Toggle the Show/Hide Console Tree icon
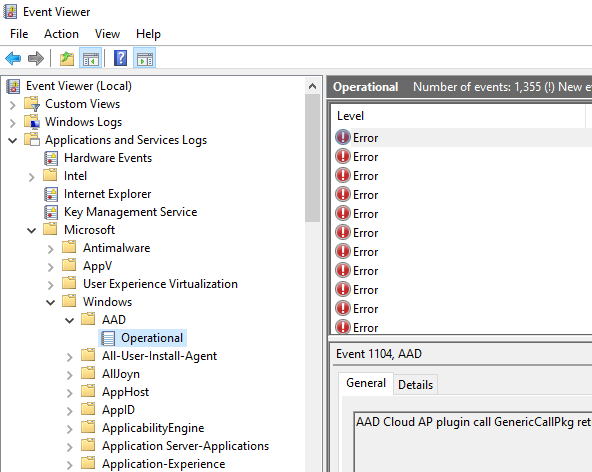This screenshot has width=592, height=472. pyautogui.click(x=91, y=59)
